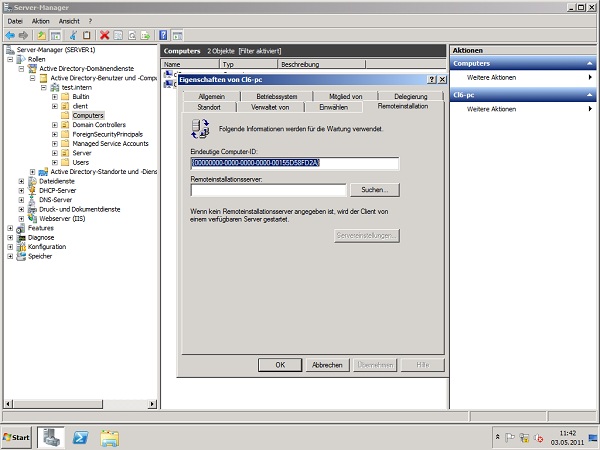600x450 pixels.
Task: Click the forward arrow in the toolbar
Action: 23,36
